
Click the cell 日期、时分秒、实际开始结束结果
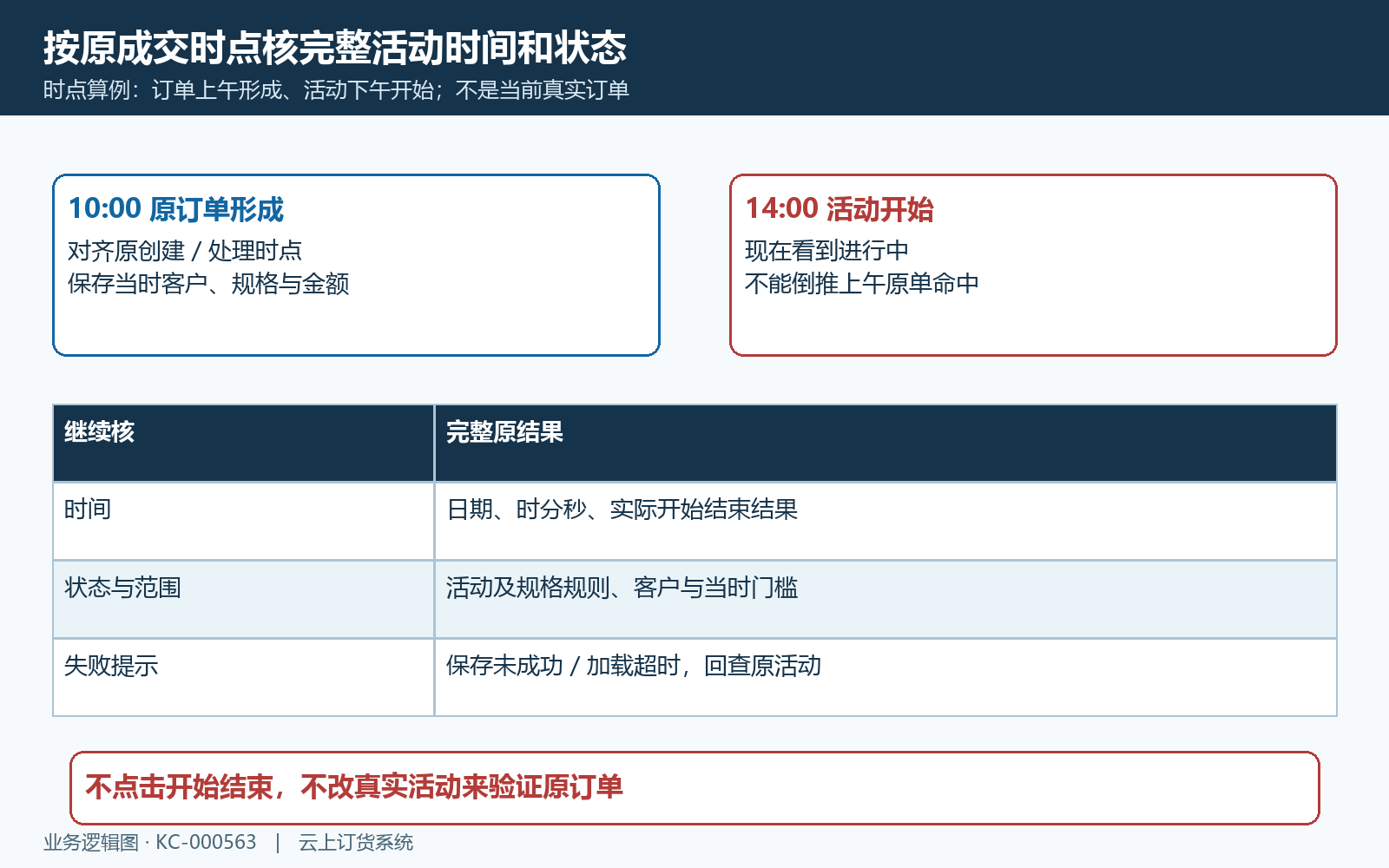tap(885, 522)
